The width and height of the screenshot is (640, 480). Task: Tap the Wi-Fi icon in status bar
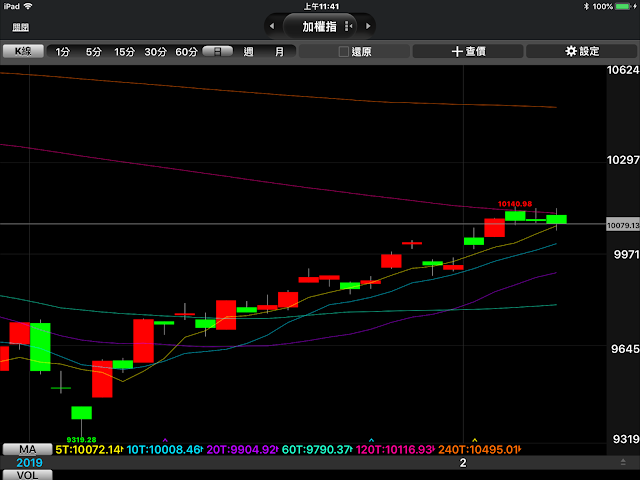28,6
